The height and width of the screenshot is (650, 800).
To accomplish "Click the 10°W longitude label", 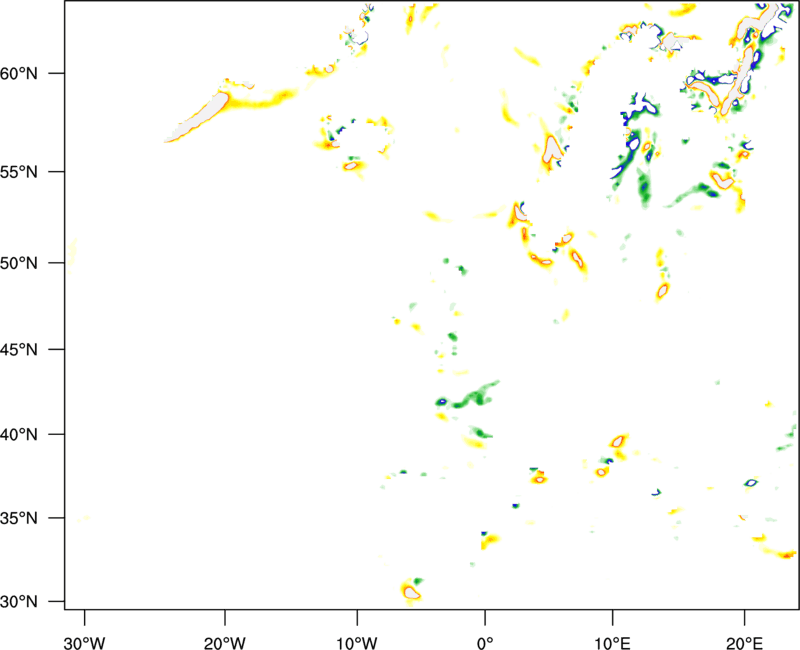I will 357,643.
